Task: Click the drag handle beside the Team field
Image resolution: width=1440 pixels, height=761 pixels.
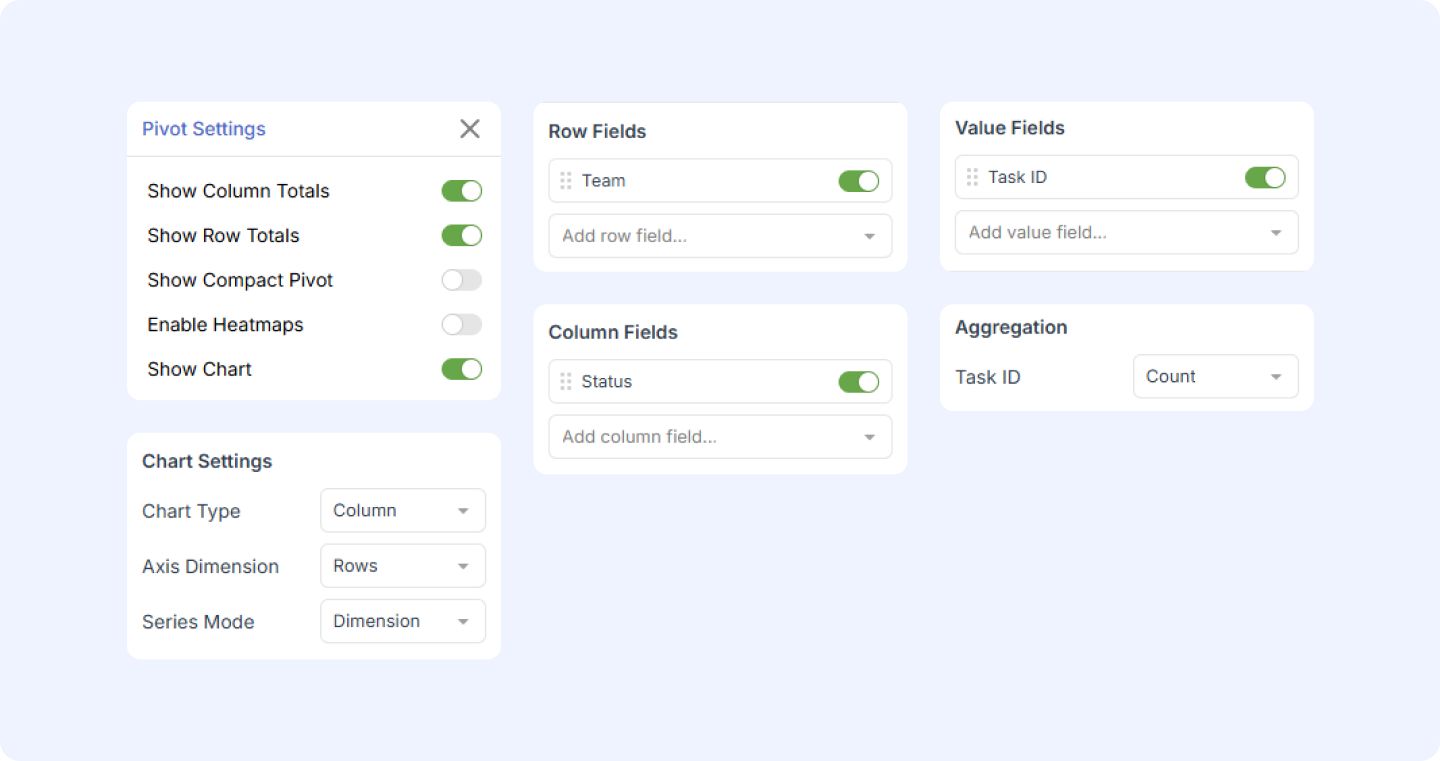Action: tap(566, 181)
